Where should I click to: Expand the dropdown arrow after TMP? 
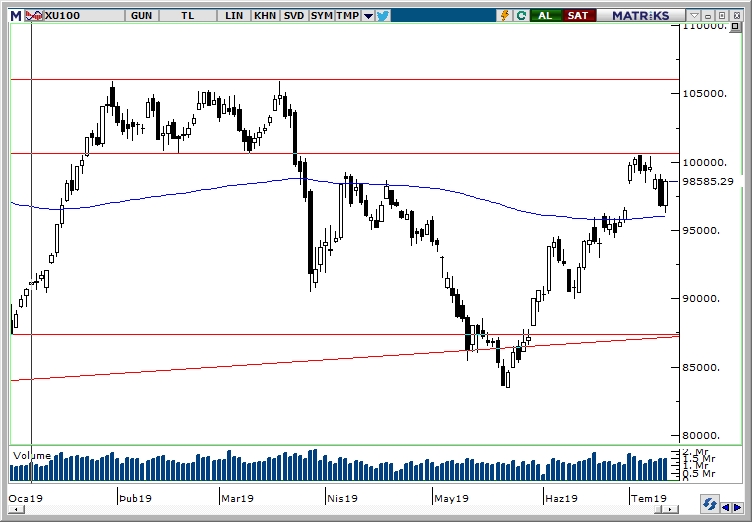[368, 16]
